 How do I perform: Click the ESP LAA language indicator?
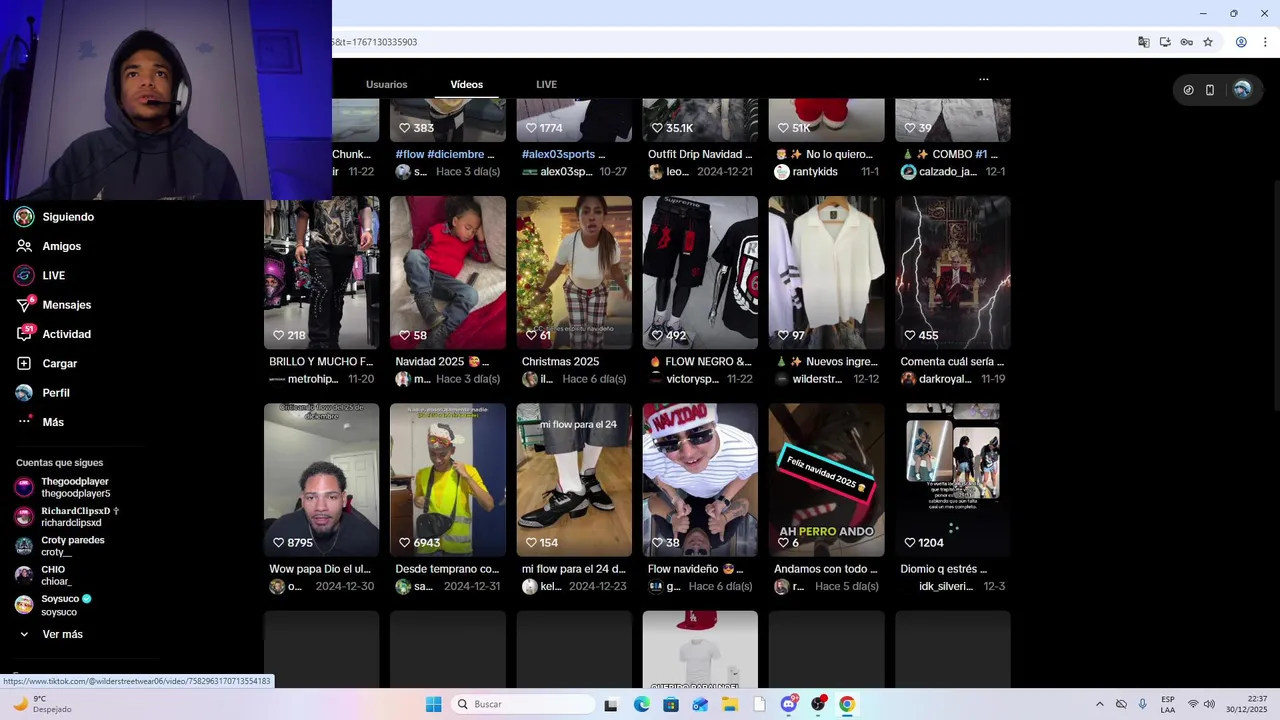click(1168, 704)
